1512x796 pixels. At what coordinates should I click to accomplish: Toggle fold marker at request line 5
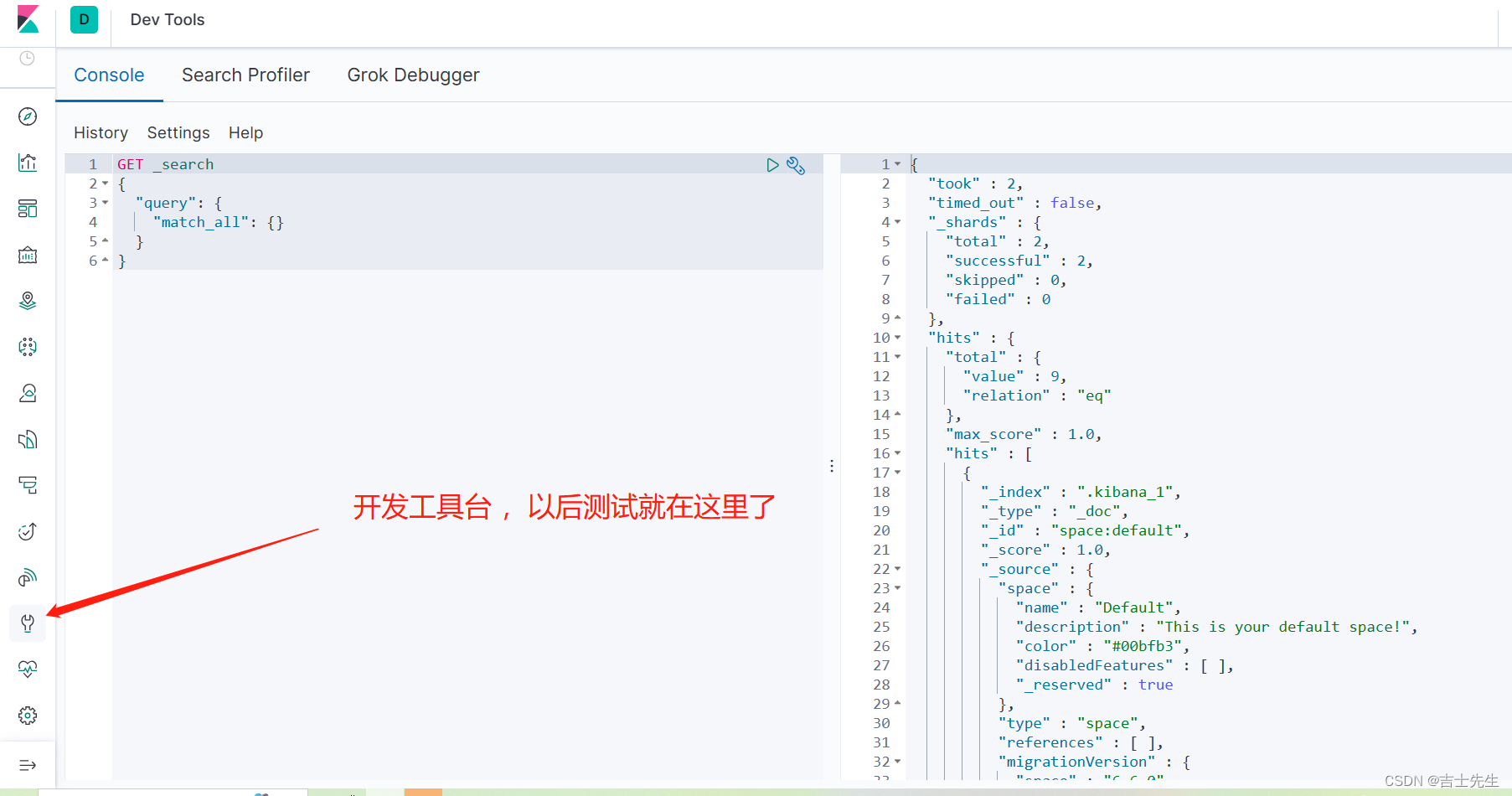(106, 241)
